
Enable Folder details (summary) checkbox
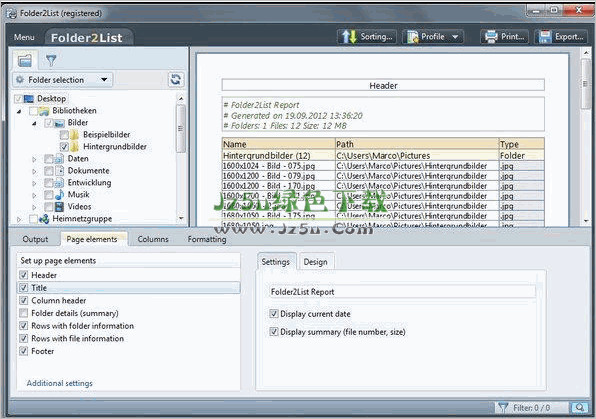[x=24, y=313]
